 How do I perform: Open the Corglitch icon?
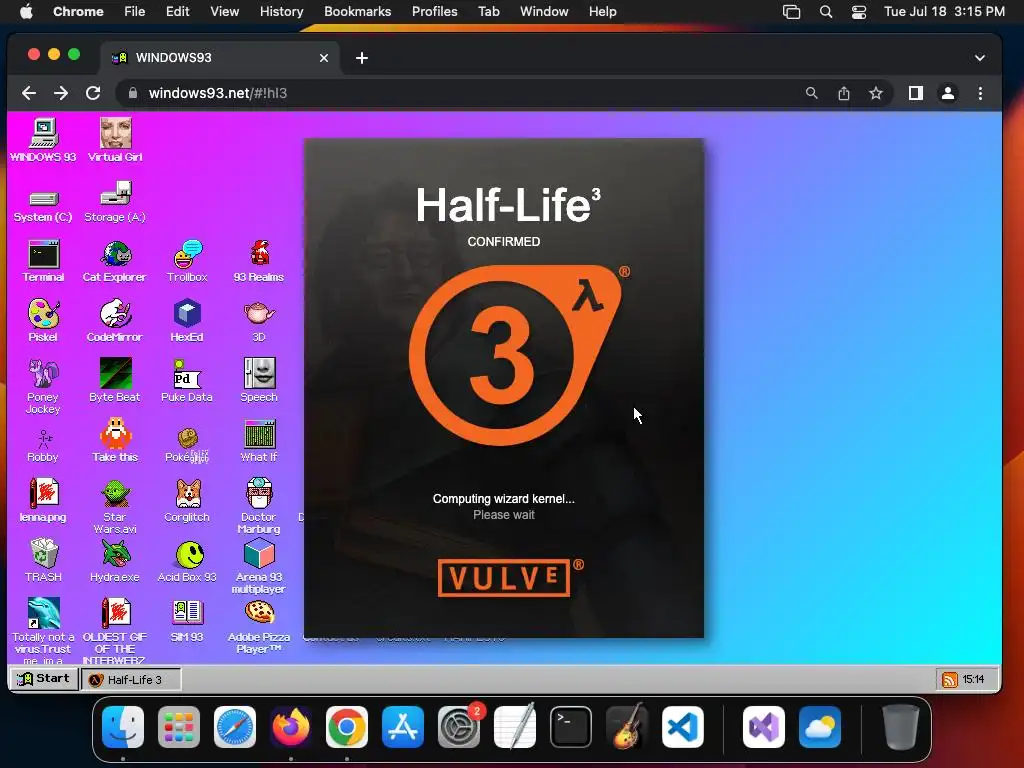(x=187, y=500)
